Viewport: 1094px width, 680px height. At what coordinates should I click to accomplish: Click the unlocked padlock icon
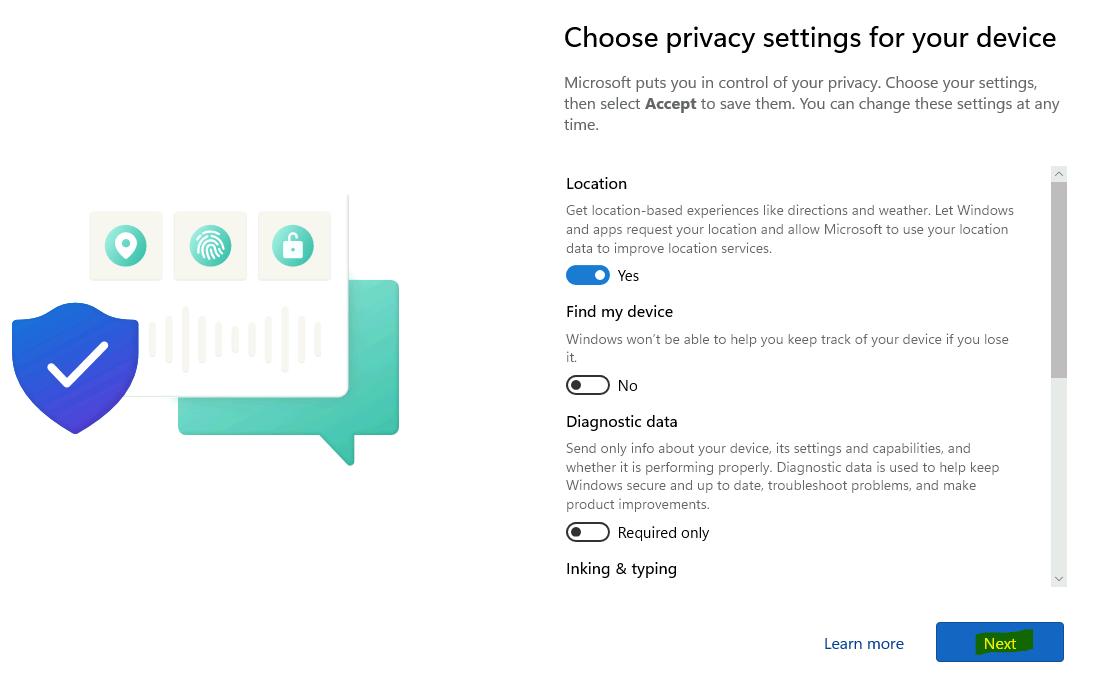[293, 245]
